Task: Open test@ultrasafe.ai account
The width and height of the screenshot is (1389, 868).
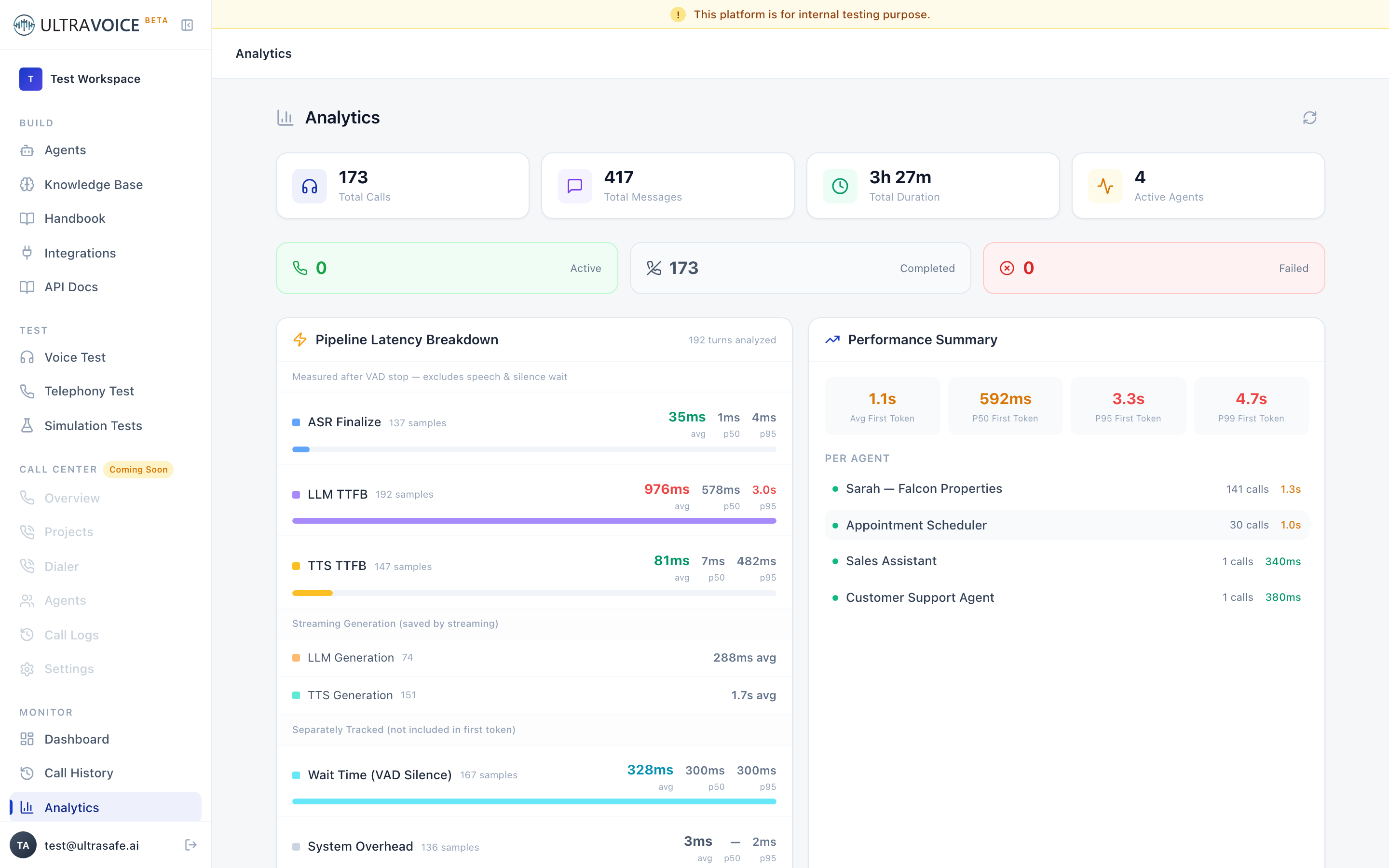Action: 92,845
